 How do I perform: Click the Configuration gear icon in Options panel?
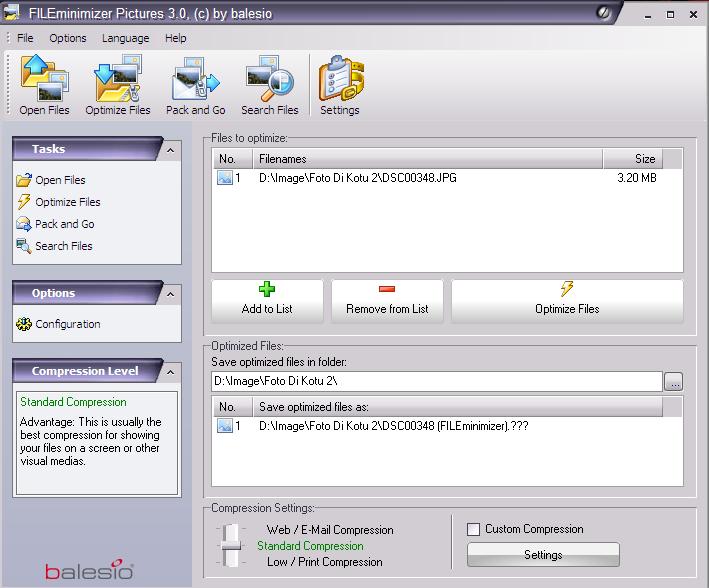(x=24, y=324)
